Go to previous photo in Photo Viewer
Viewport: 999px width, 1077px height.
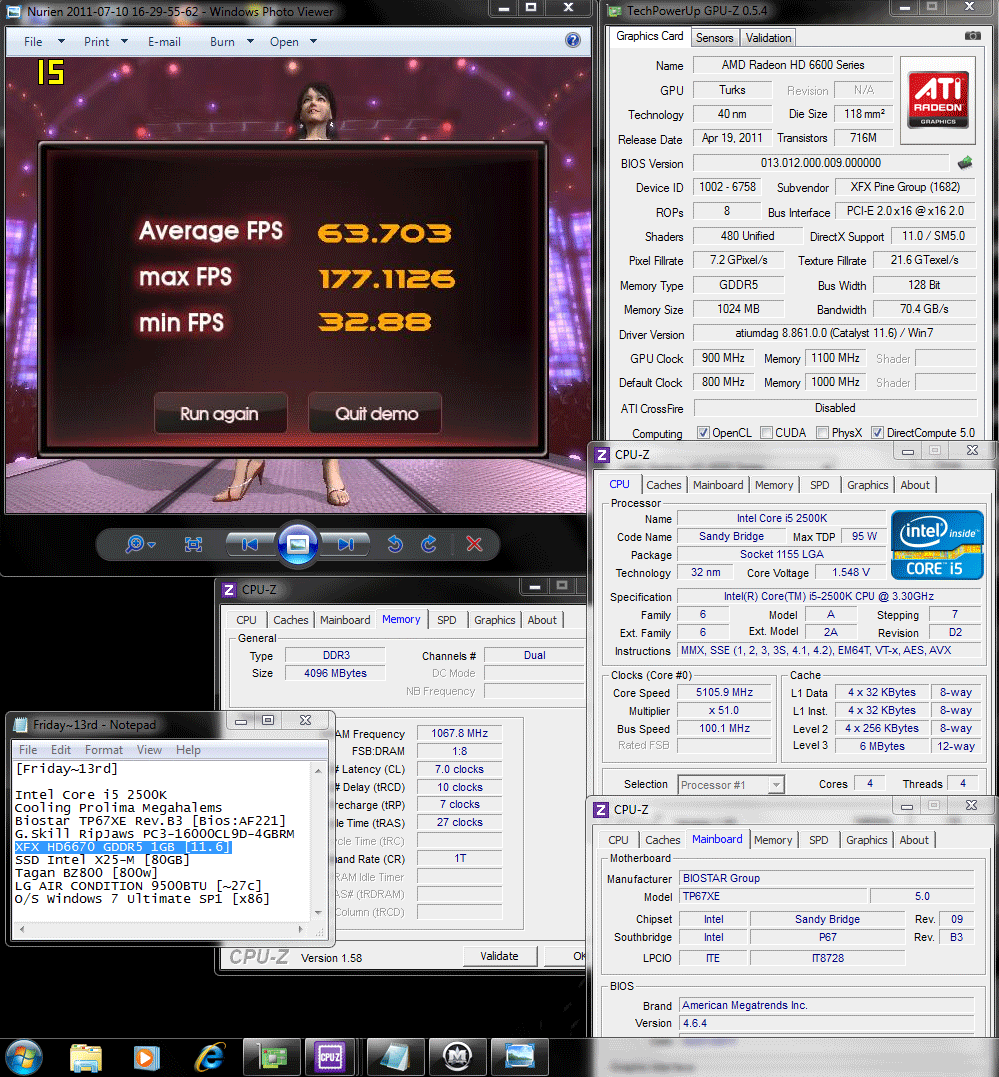(250, 545)
